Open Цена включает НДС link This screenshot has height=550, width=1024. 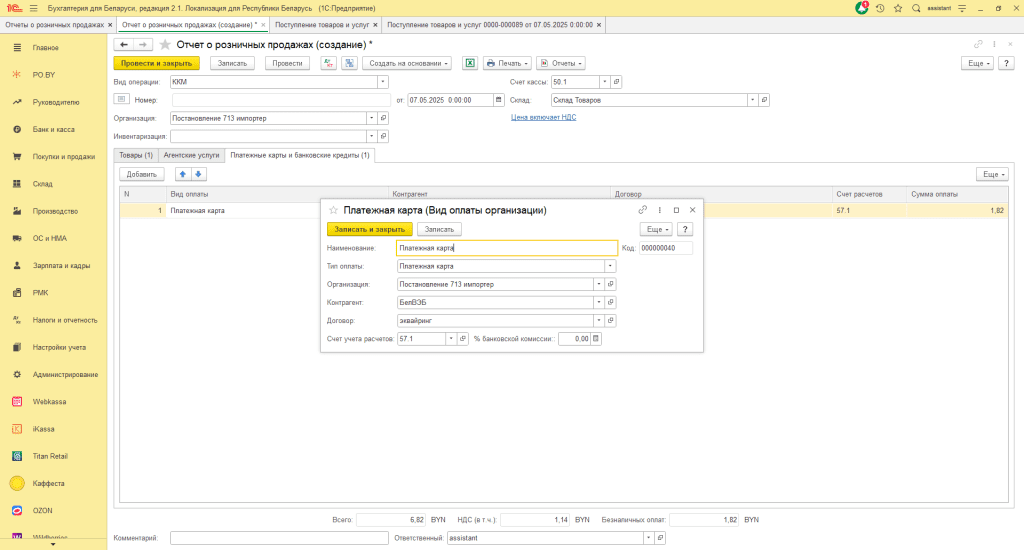coord(543,118)
